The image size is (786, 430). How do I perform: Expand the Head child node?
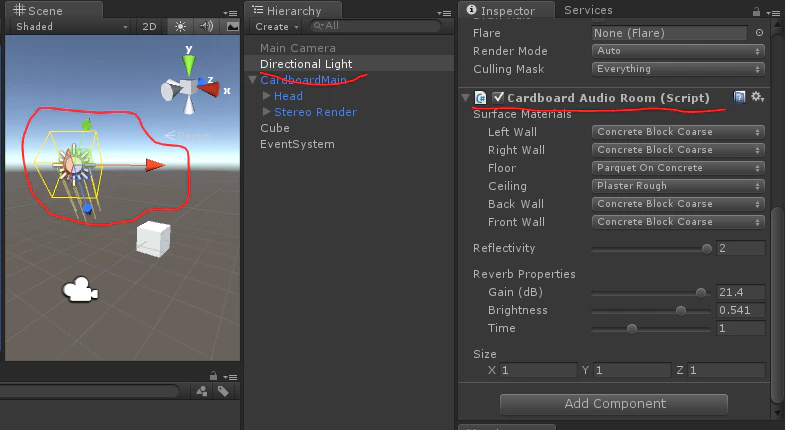(267, 96)
